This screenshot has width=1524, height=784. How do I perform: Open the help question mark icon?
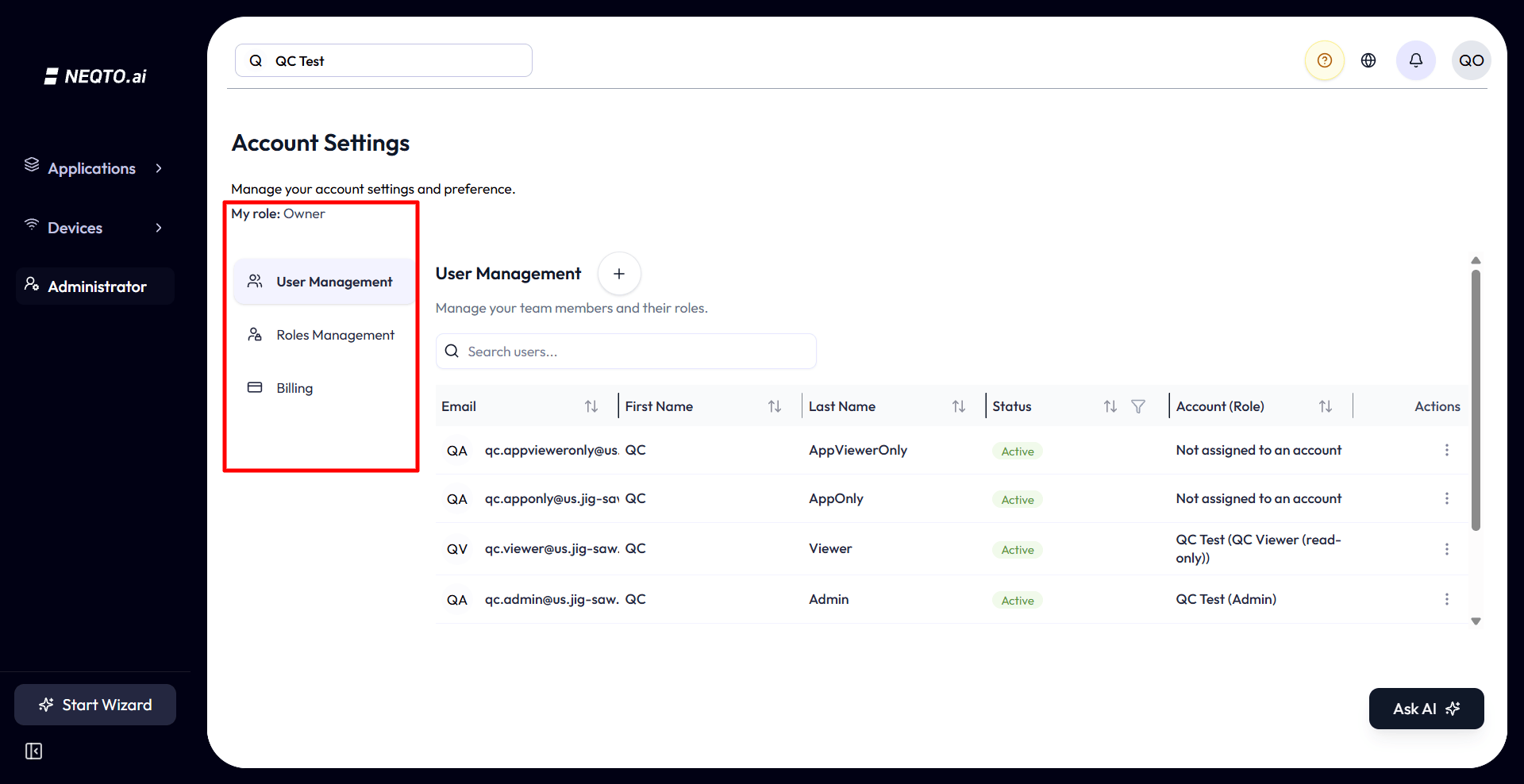pyautogui.click(x=1325, y=60)
